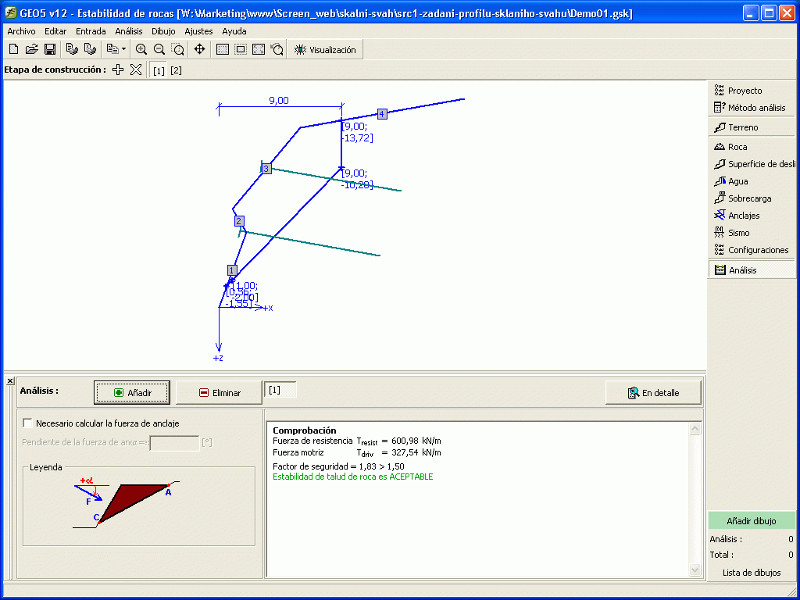
Task: Open a file with the folder icon
Action: click(x=31, y=49)
